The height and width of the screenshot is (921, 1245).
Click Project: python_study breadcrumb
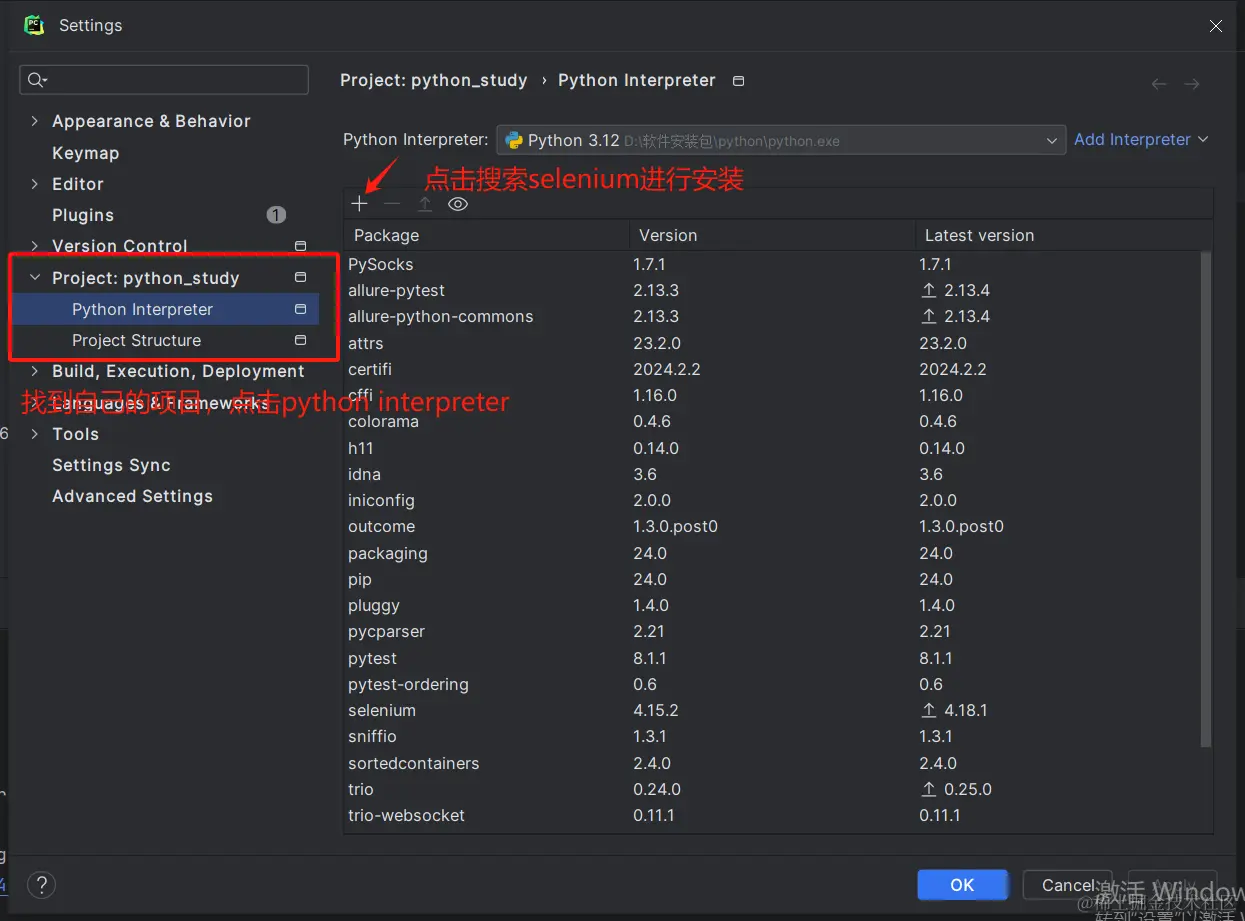click(x=433, y=80)
